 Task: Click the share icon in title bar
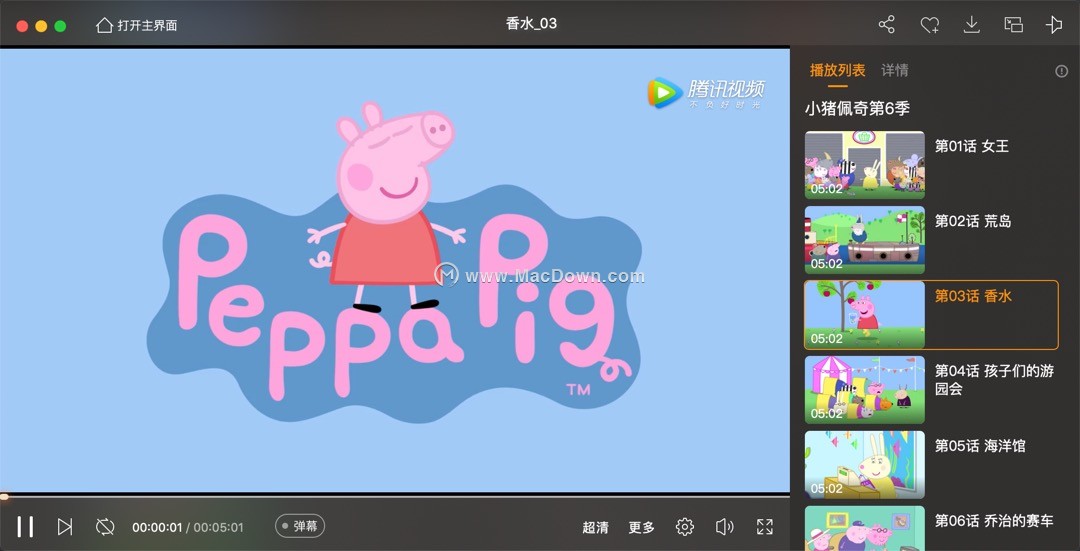pos(886,25)
